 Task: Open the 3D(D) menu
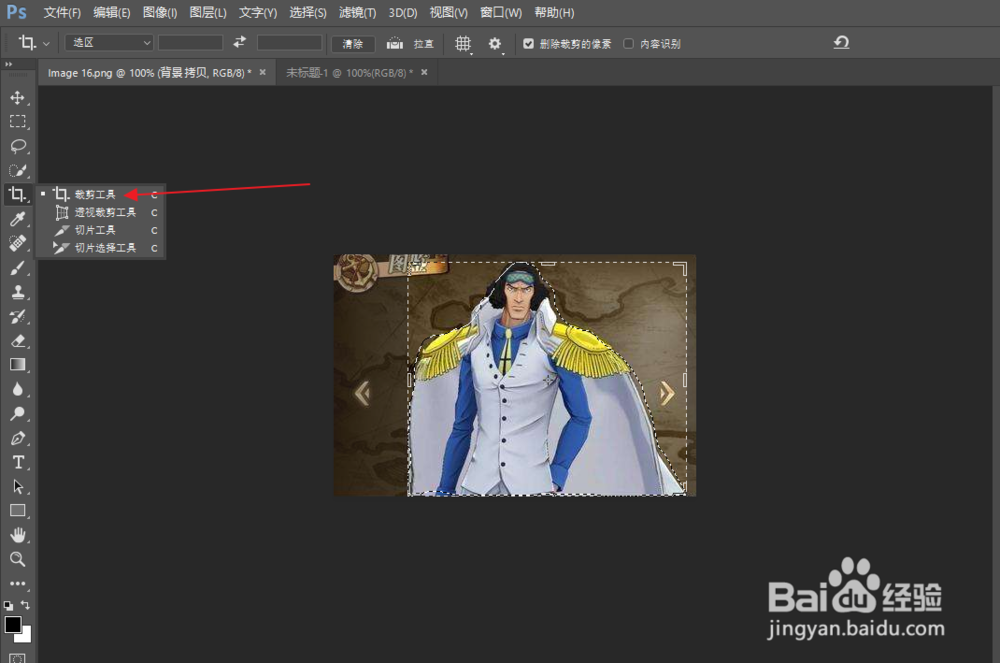(402, 13)
